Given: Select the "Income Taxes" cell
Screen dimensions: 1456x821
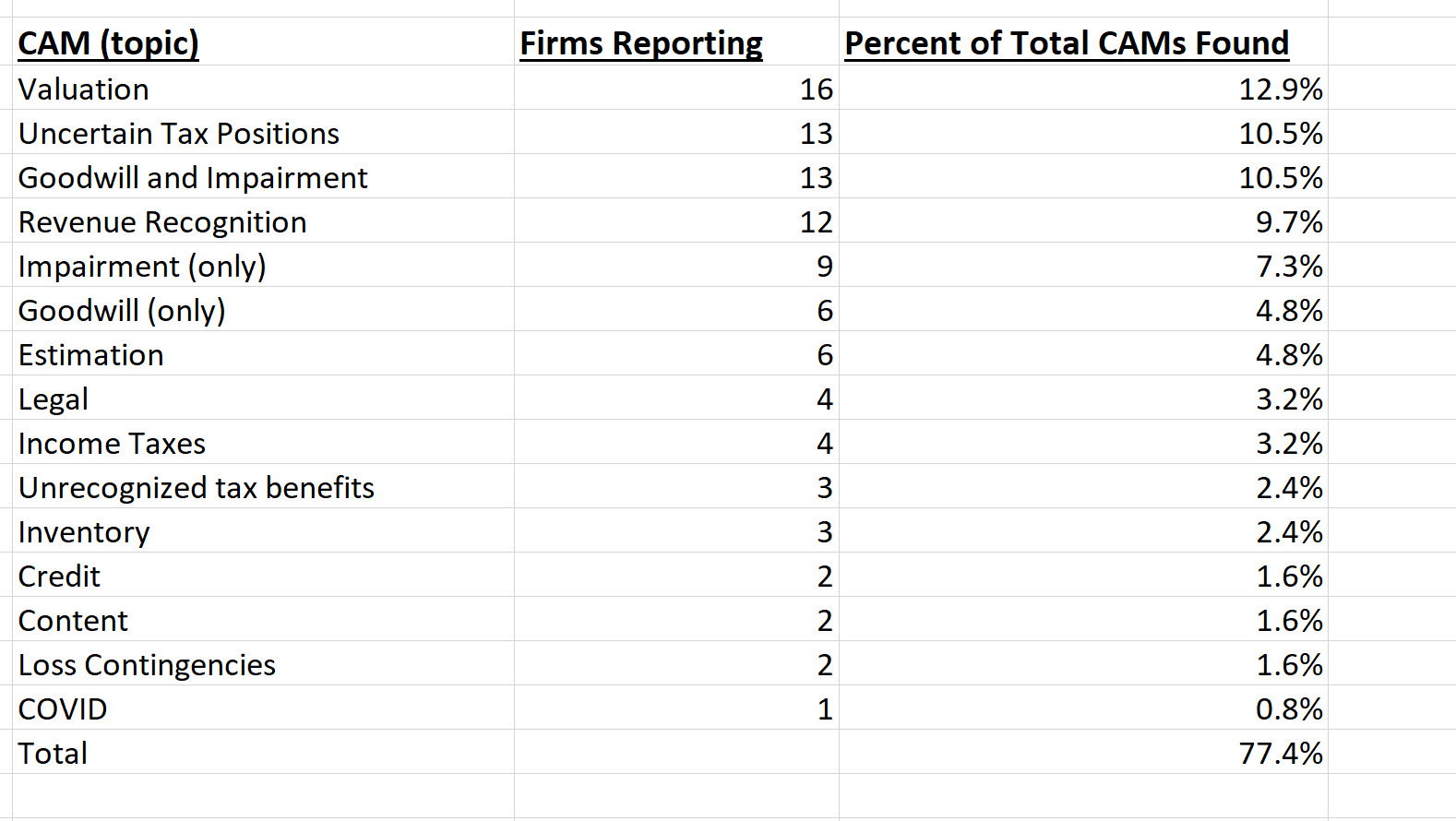Looking at the screenshot, I should 112,444.
